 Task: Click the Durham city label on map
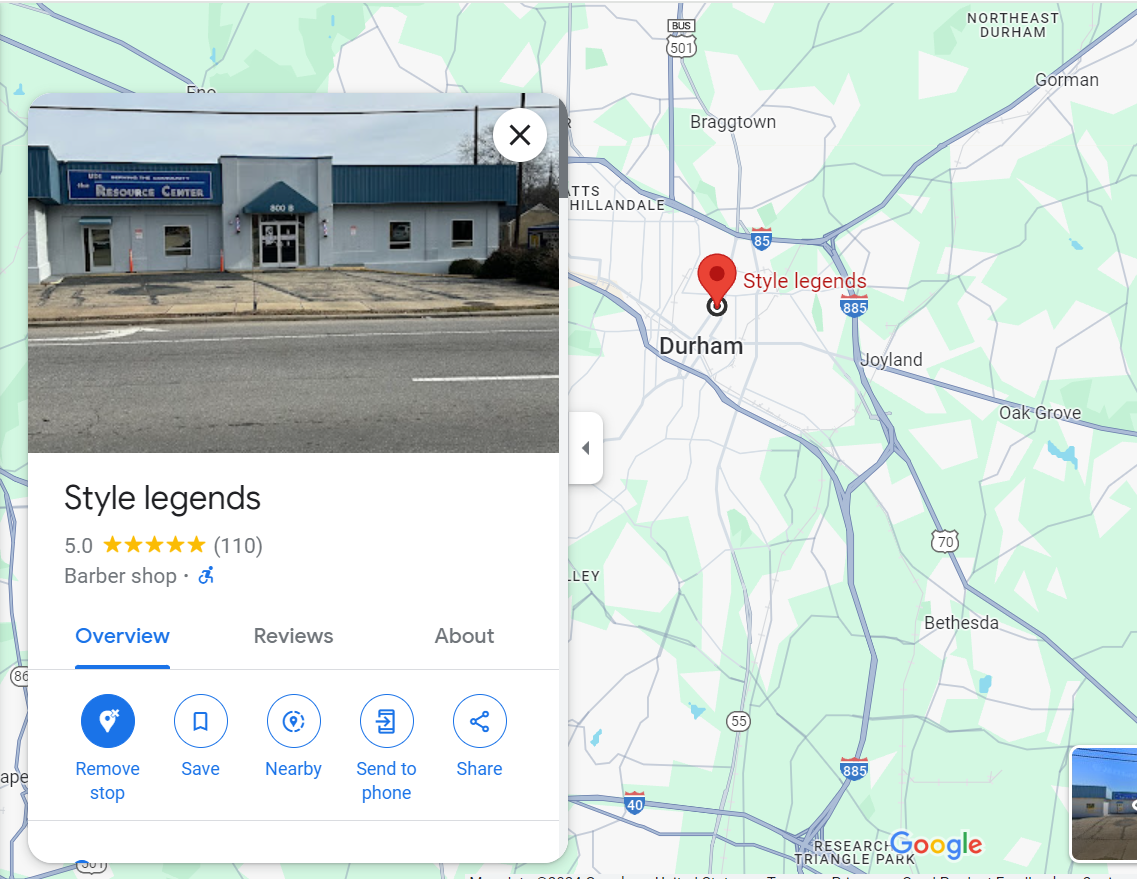tap(700, 346)
